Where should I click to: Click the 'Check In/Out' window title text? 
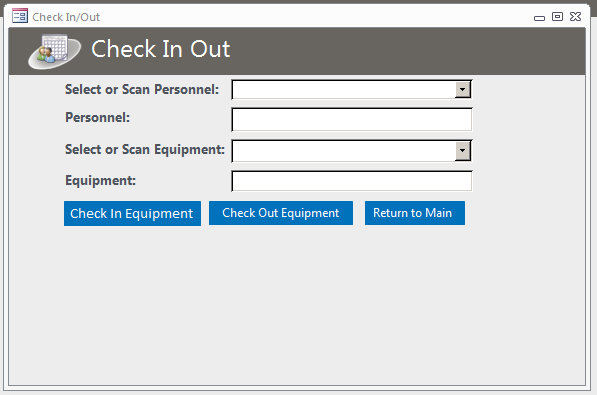66,17
